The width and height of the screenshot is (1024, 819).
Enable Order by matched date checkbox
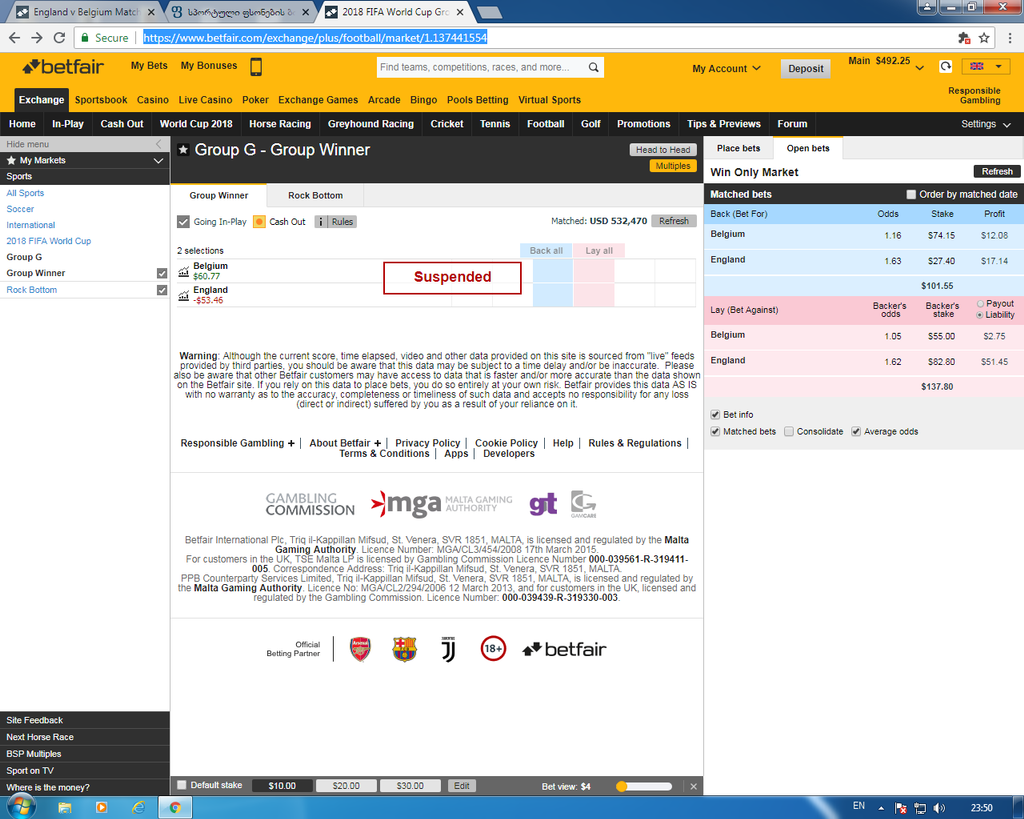(911, 195)
